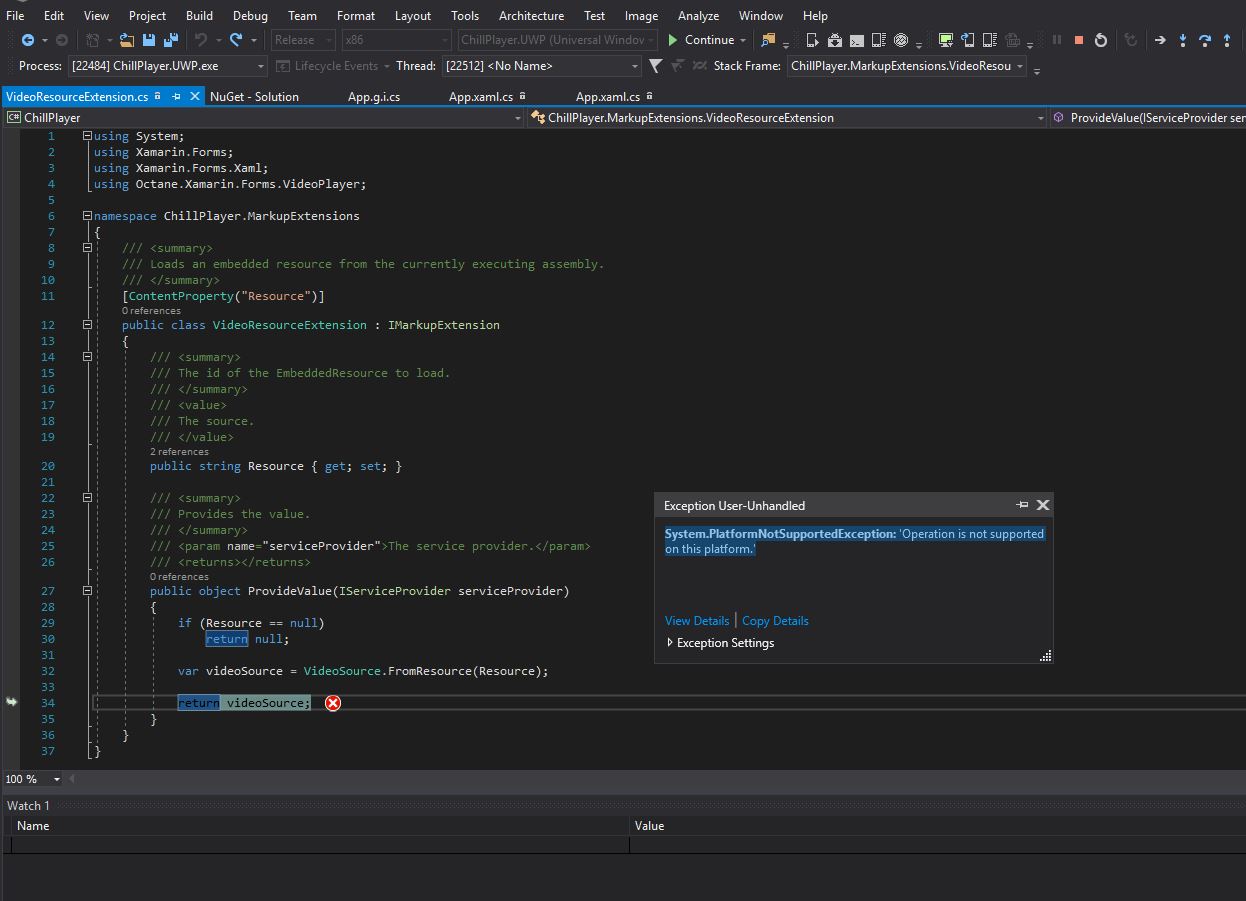Click the Save file icon
The image size is (1246, 901).
(149, 40)
